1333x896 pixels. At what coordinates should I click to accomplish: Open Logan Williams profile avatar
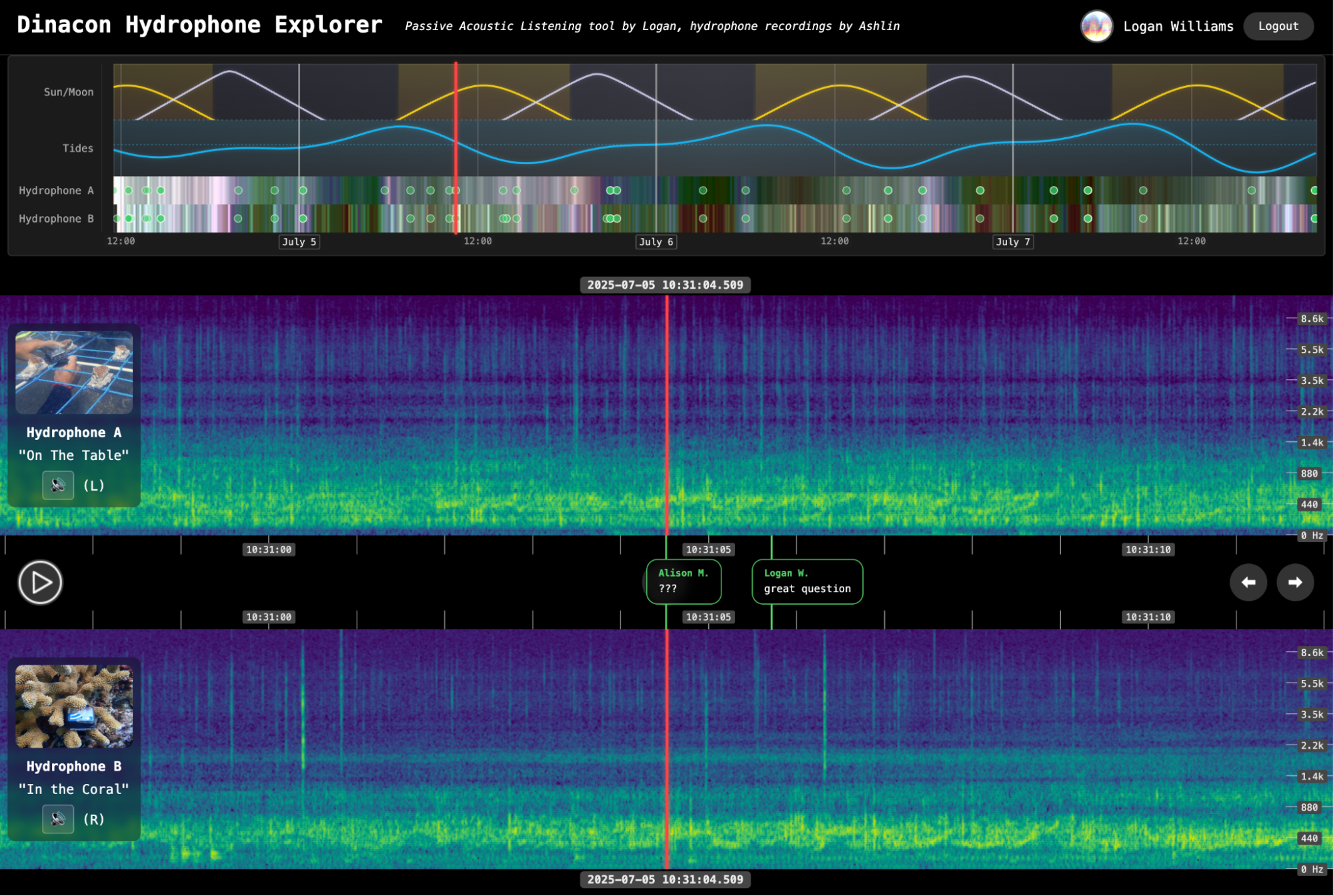tap(1096, 27)
